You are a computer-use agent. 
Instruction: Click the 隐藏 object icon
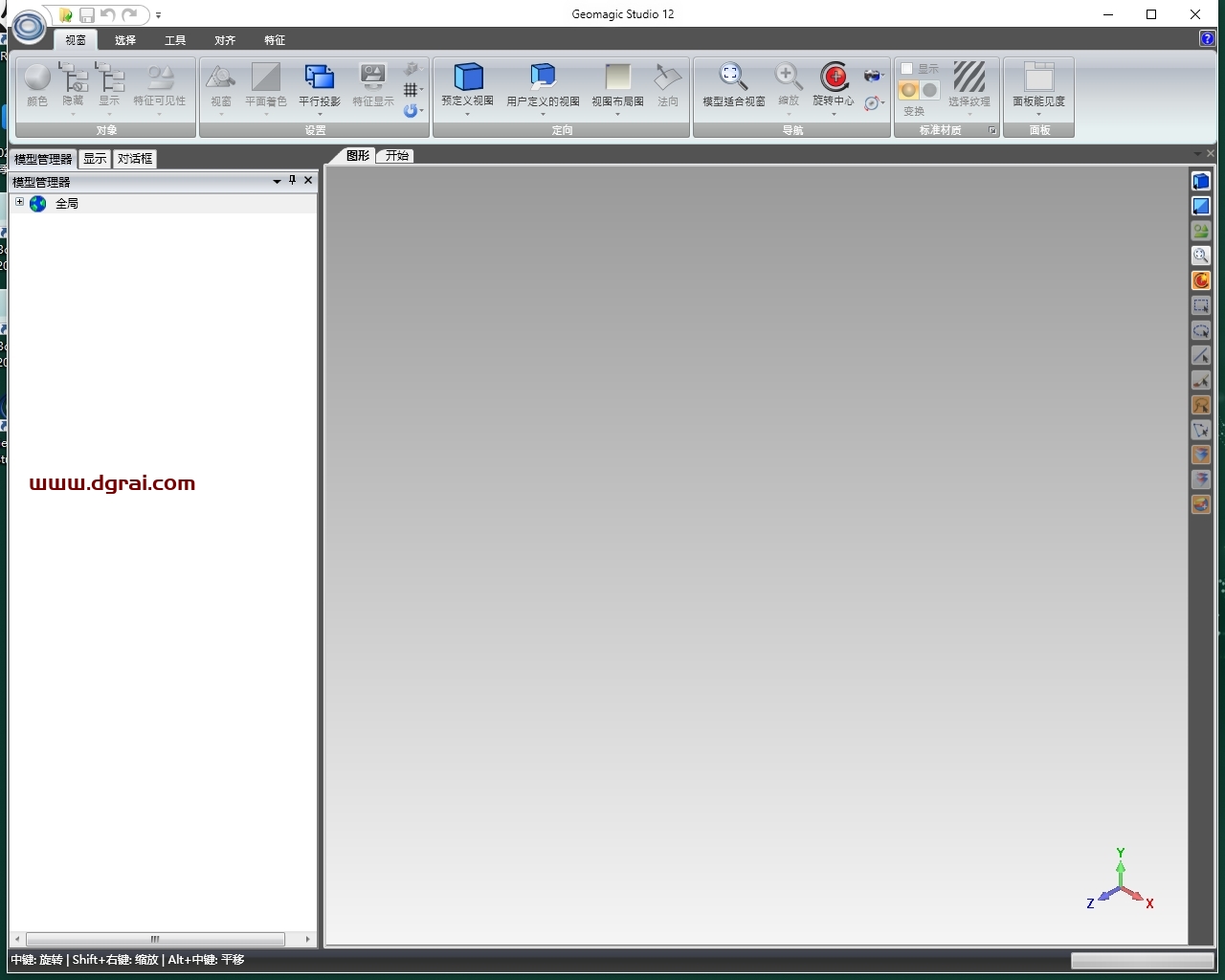pos(73,78)
